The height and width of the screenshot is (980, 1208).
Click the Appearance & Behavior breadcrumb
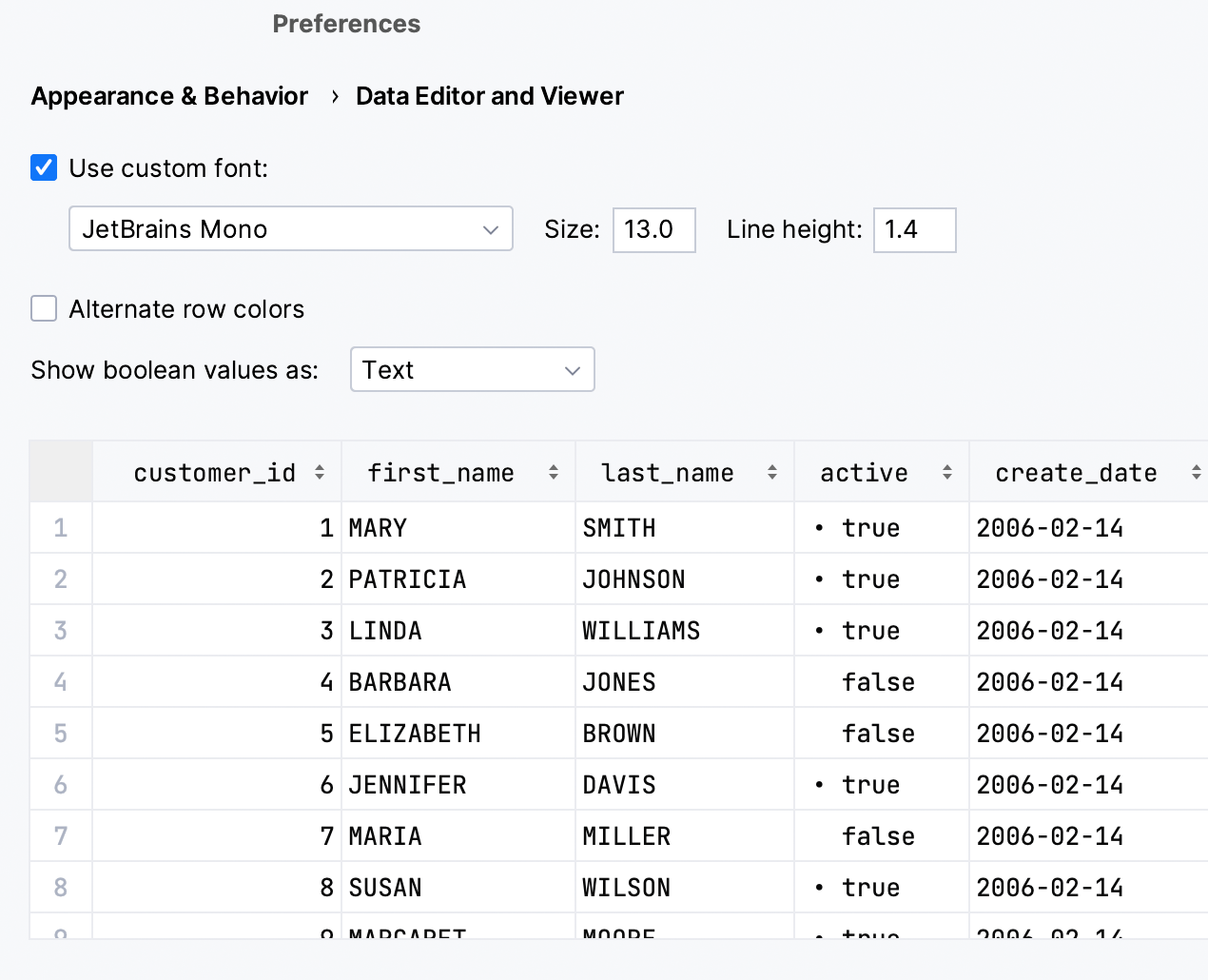point(169,96)
